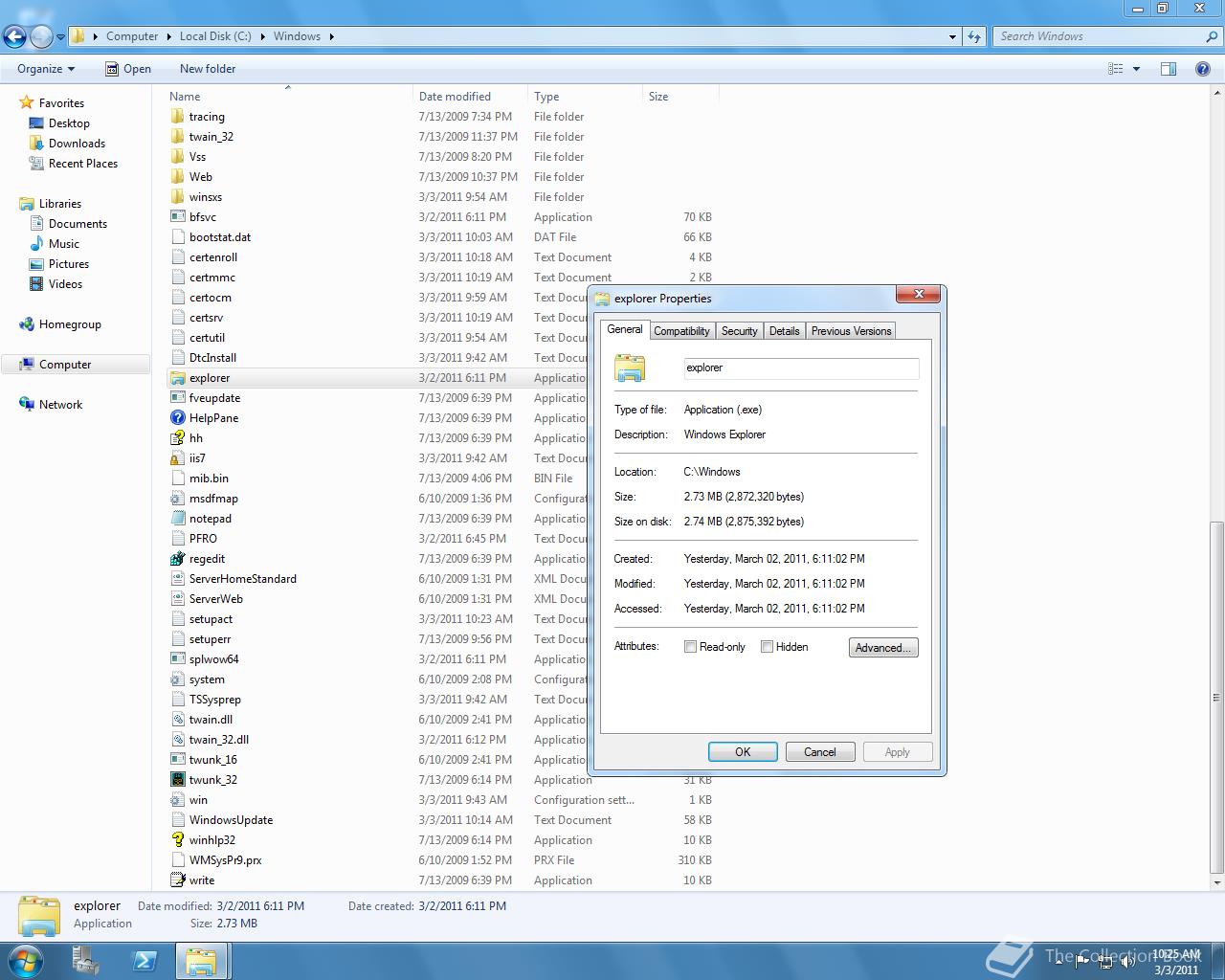Check the Read-only attribute checkbox
This screenshot has width=1225, height=980.
[690, 647]
